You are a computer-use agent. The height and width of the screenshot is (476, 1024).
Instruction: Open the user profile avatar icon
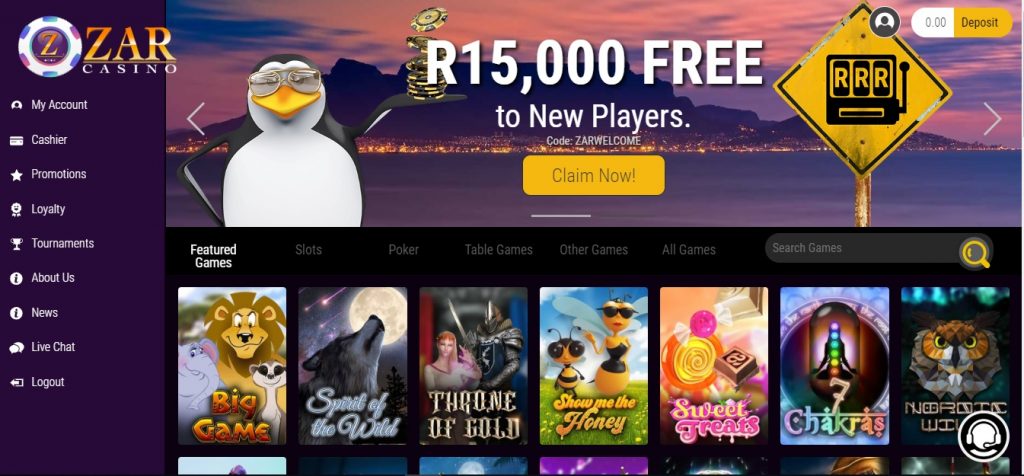pyautogui.click(x=884, y=22)
